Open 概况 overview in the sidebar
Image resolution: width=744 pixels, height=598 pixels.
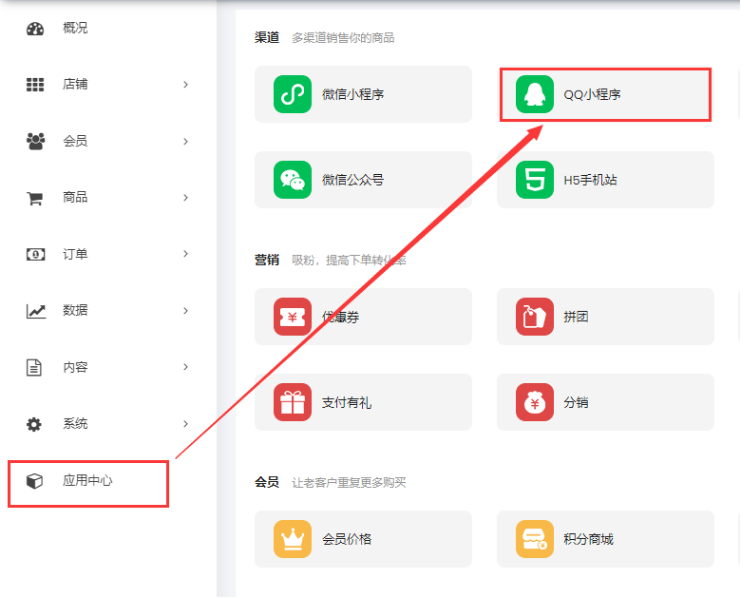coord(74,28)
